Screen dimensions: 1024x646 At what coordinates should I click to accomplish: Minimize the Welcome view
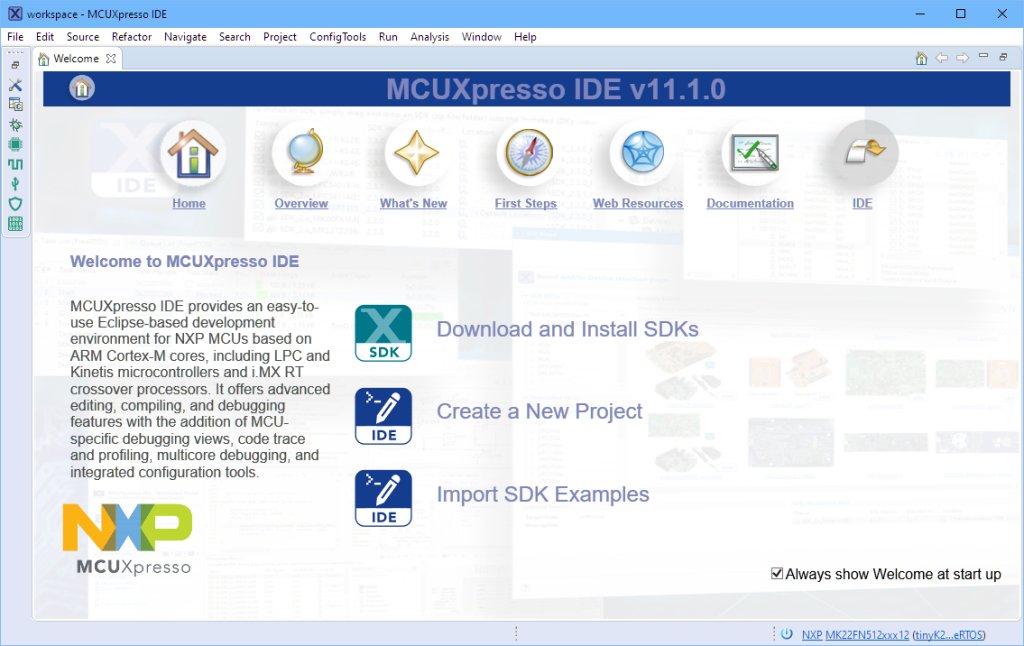pos(983,56)
